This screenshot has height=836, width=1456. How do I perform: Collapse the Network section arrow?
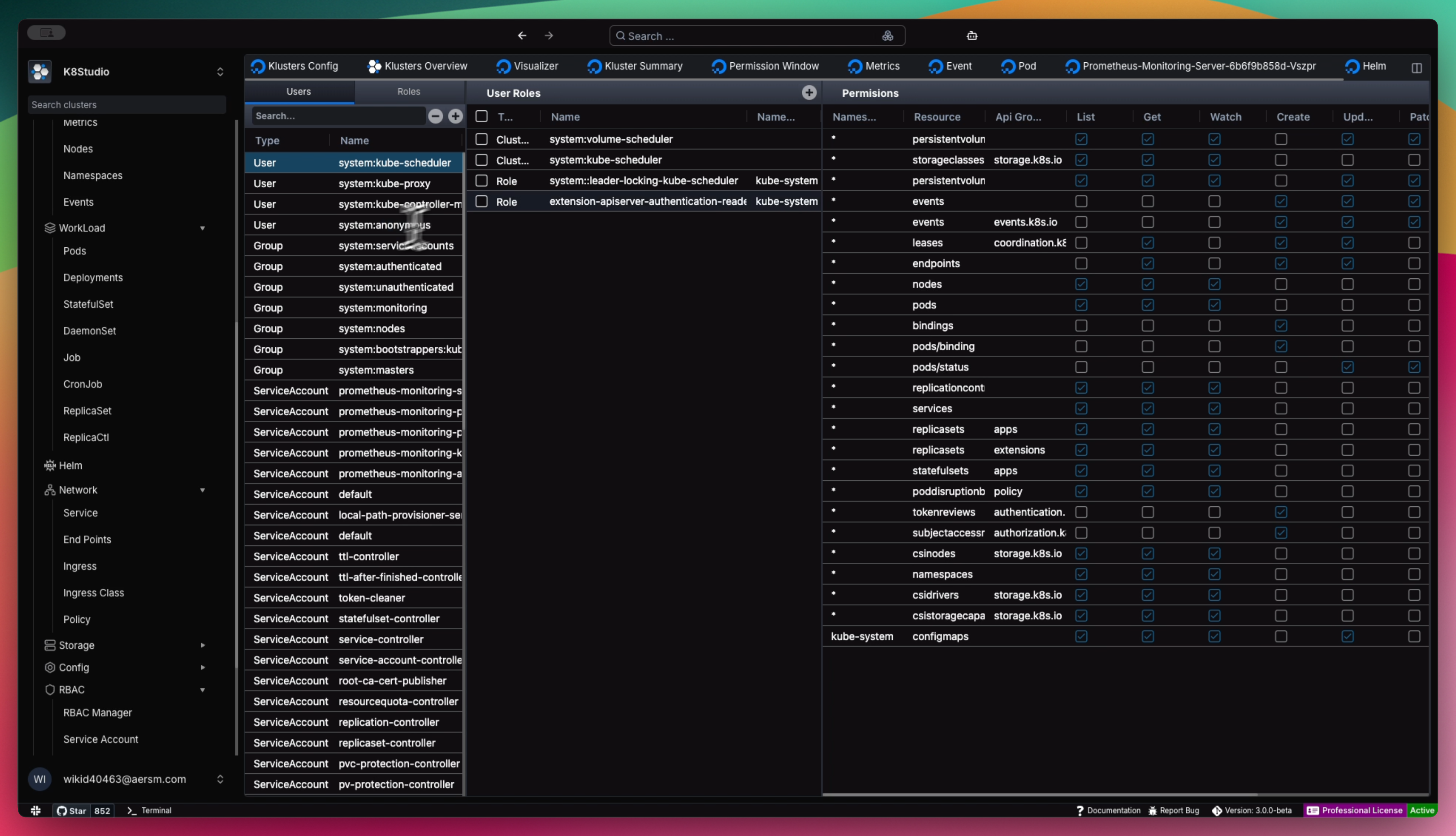click(202, 490)
